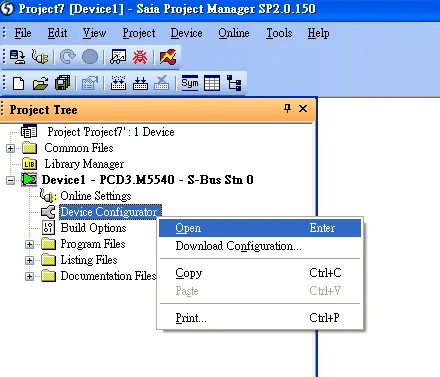440x377 pixels.
Task: Click the Download Program toolbar icon
Action: 17,57
